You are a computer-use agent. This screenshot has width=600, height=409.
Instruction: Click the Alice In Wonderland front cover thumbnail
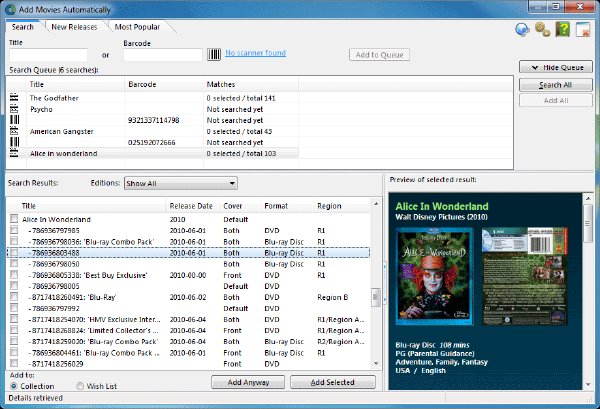[434, 276]
